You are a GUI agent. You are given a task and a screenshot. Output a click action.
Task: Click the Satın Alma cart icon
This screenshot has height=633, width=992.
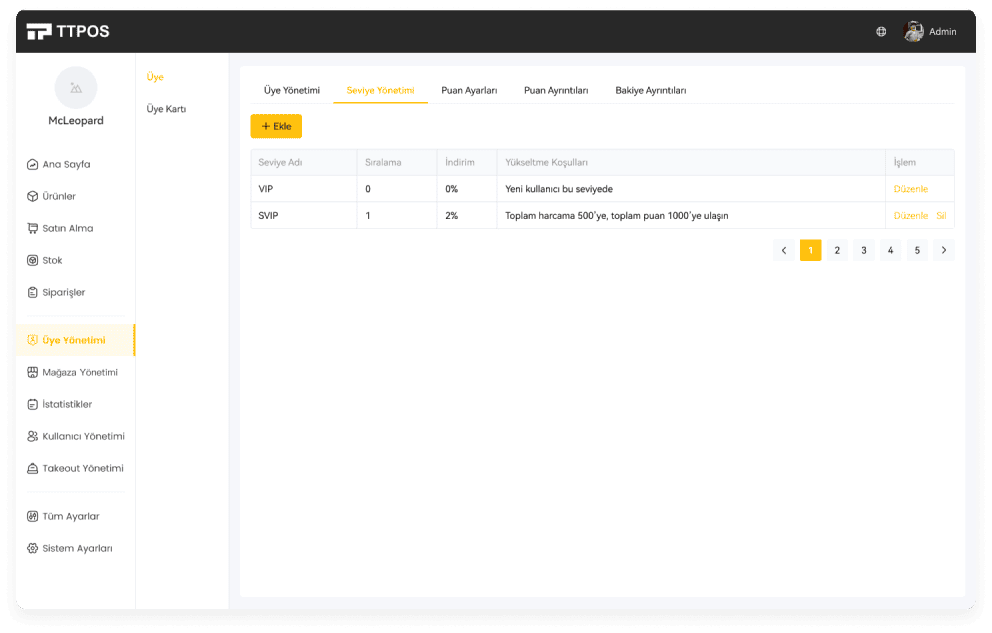[x=32, y=228]
